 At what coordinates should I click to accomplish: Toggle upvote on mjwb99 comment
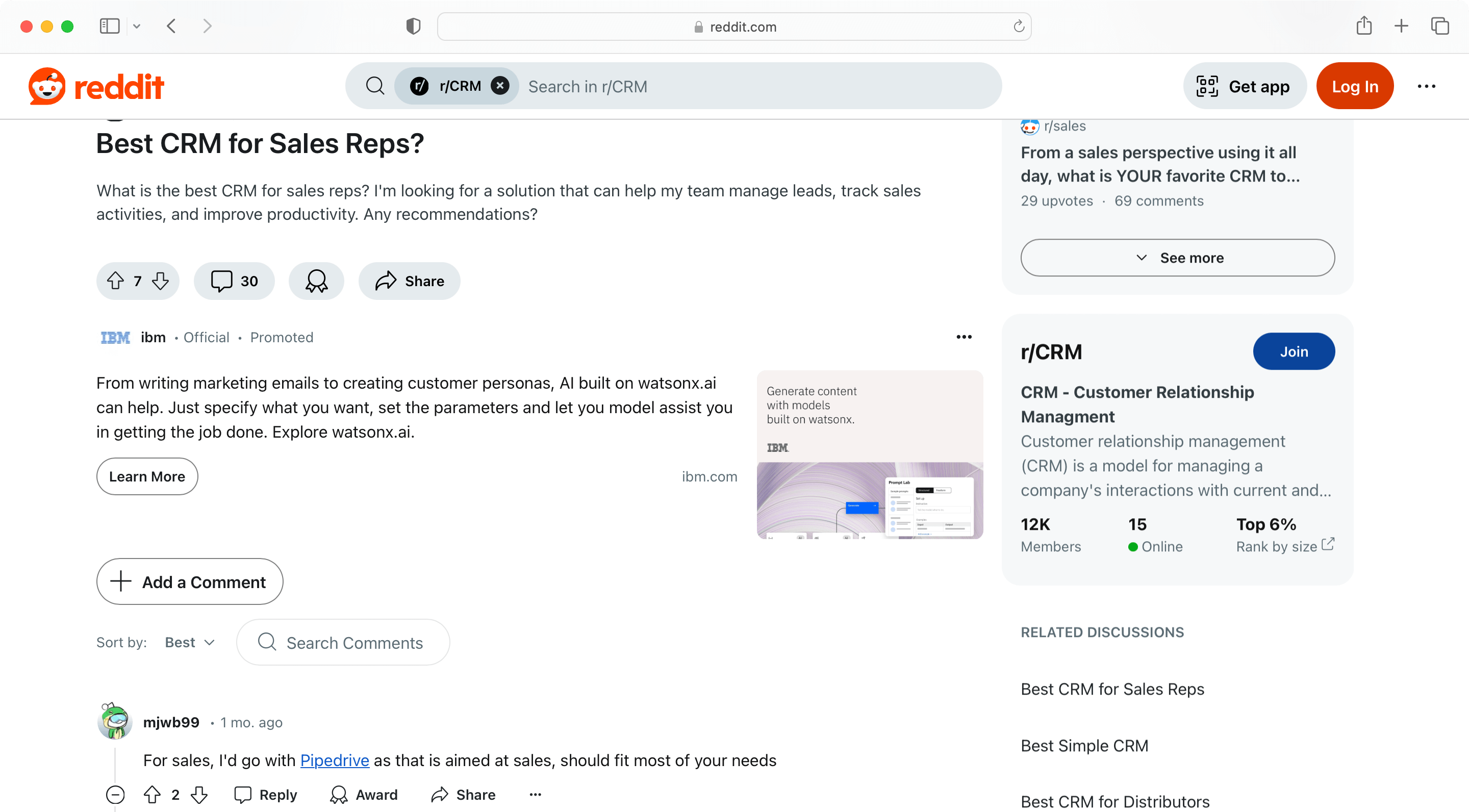point(152,794)
